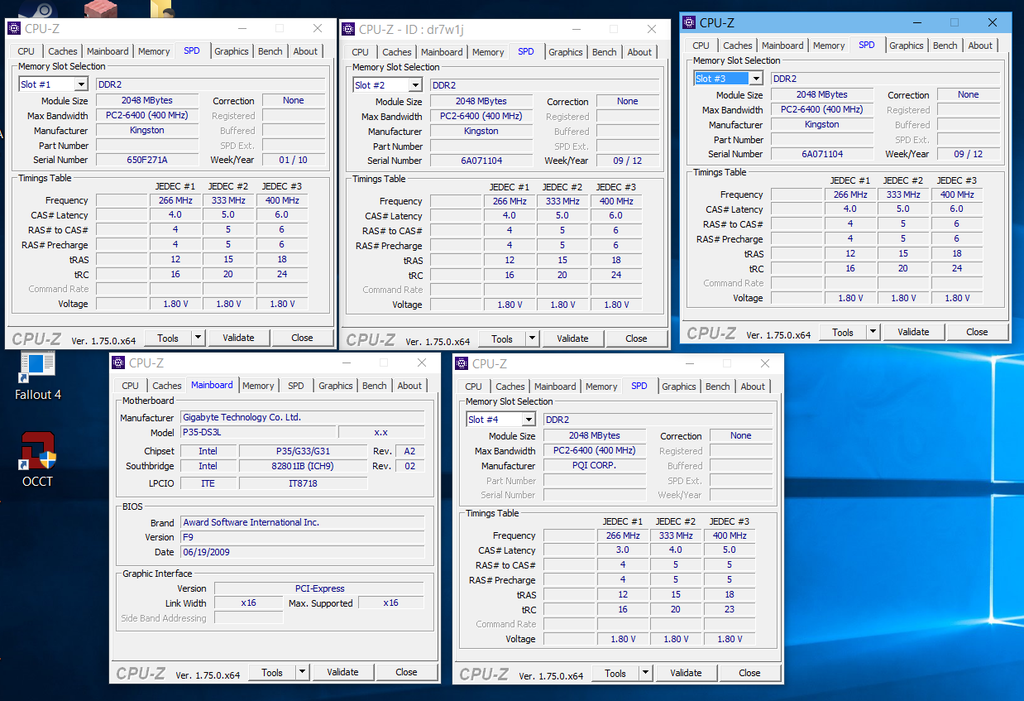Open Memory tab in Slot #4 window
This screenshot has width=1024, height=701.
601,386
